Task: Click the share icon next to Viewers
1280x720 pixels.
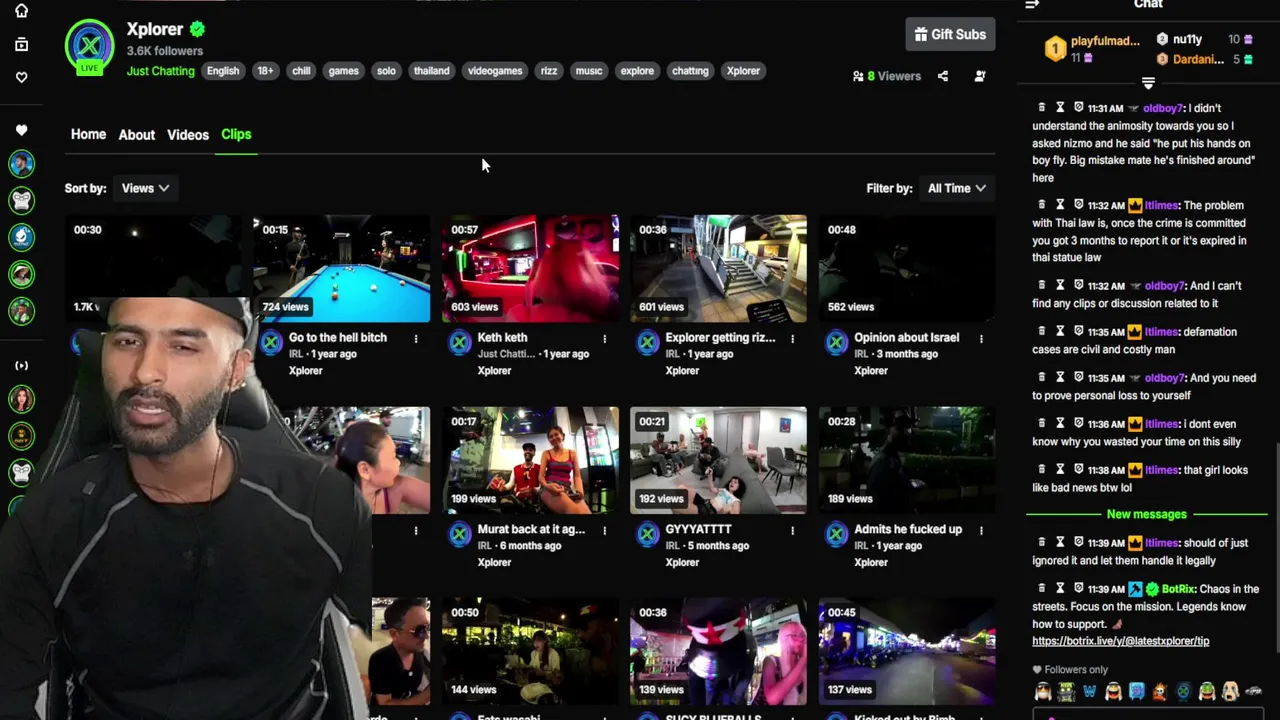Action: [x=942, y=76]
